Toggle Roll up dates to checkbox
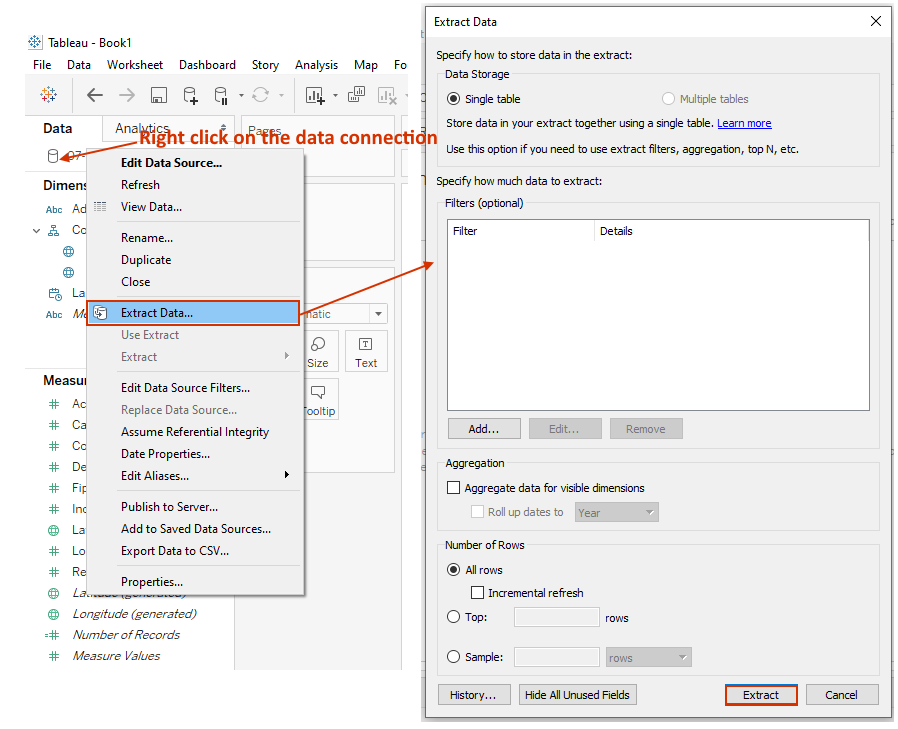 click(477, 511)
